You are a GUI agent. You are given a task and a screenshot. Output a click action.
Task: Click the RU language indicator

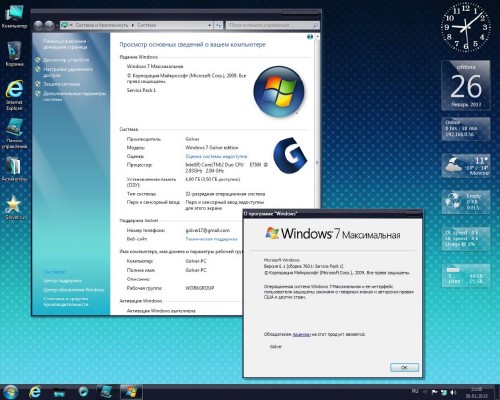[x=415, y=391]
